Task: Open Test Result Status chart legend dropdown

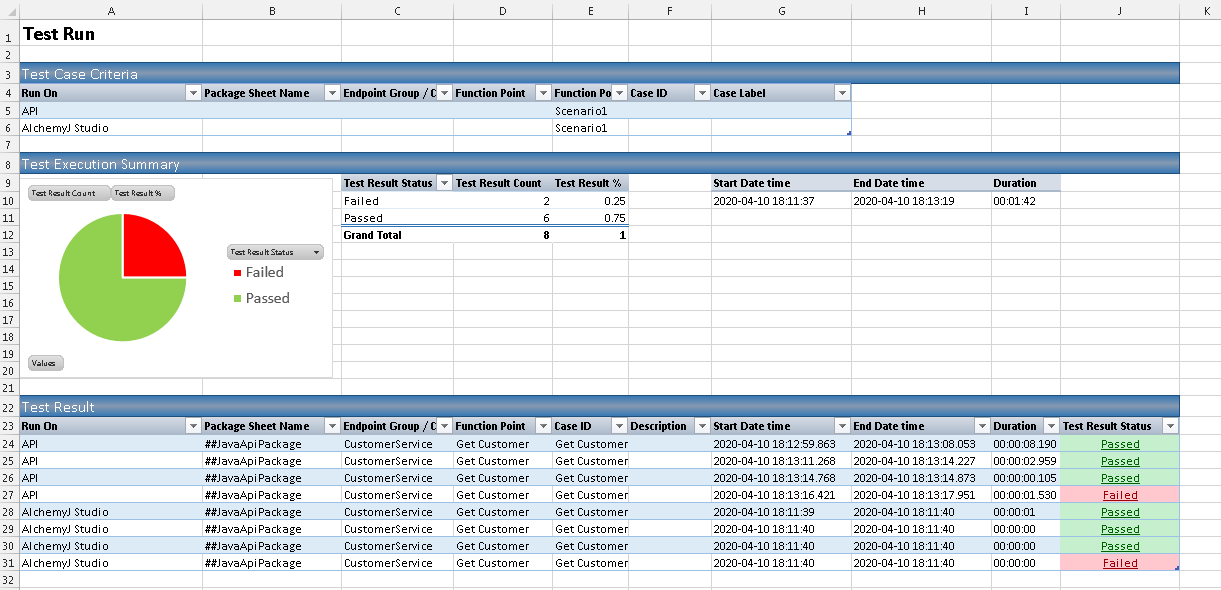Action: (317, 253)
